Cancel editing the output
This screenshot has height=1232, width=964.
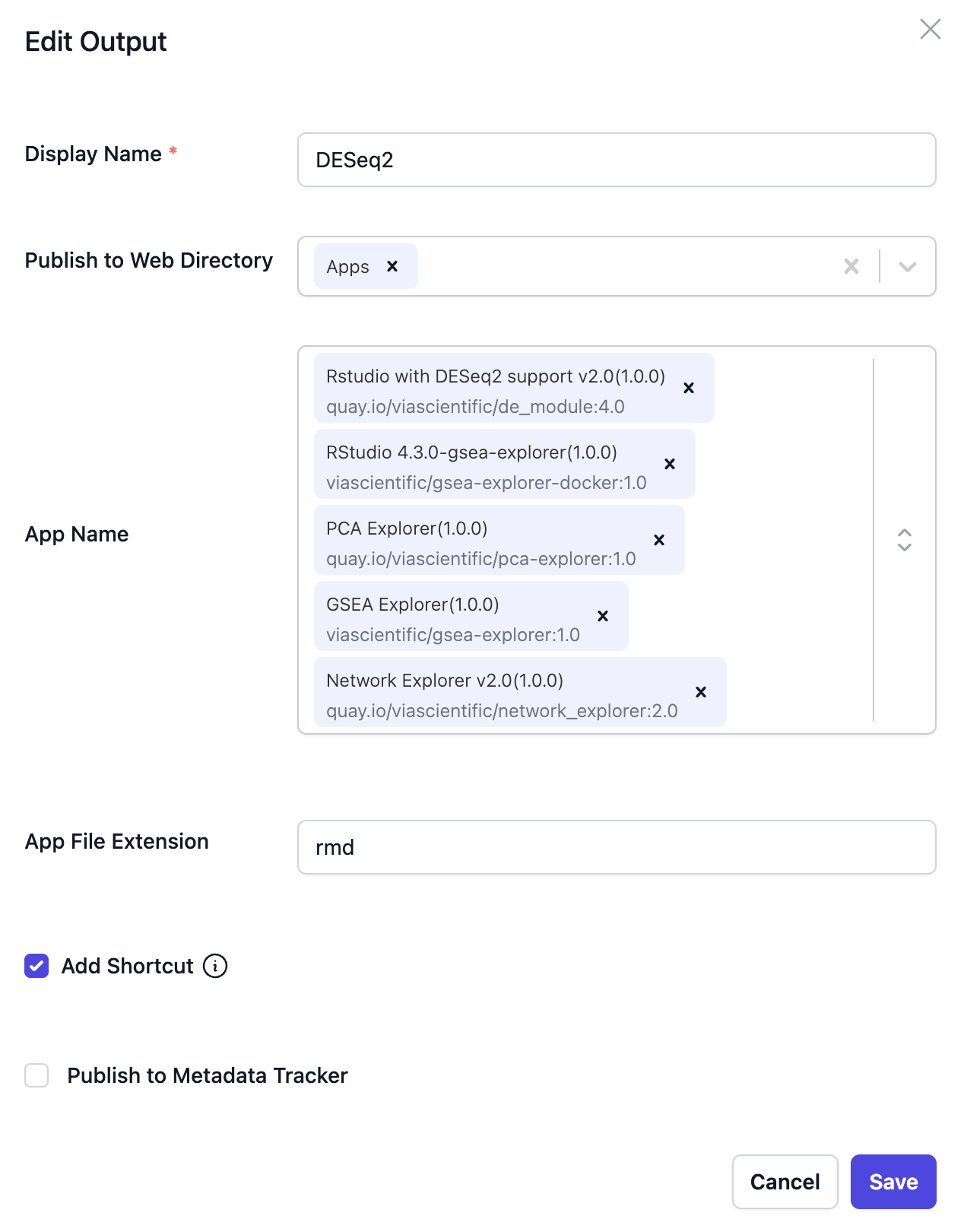pyautogui.click(x=785, y=1182)
